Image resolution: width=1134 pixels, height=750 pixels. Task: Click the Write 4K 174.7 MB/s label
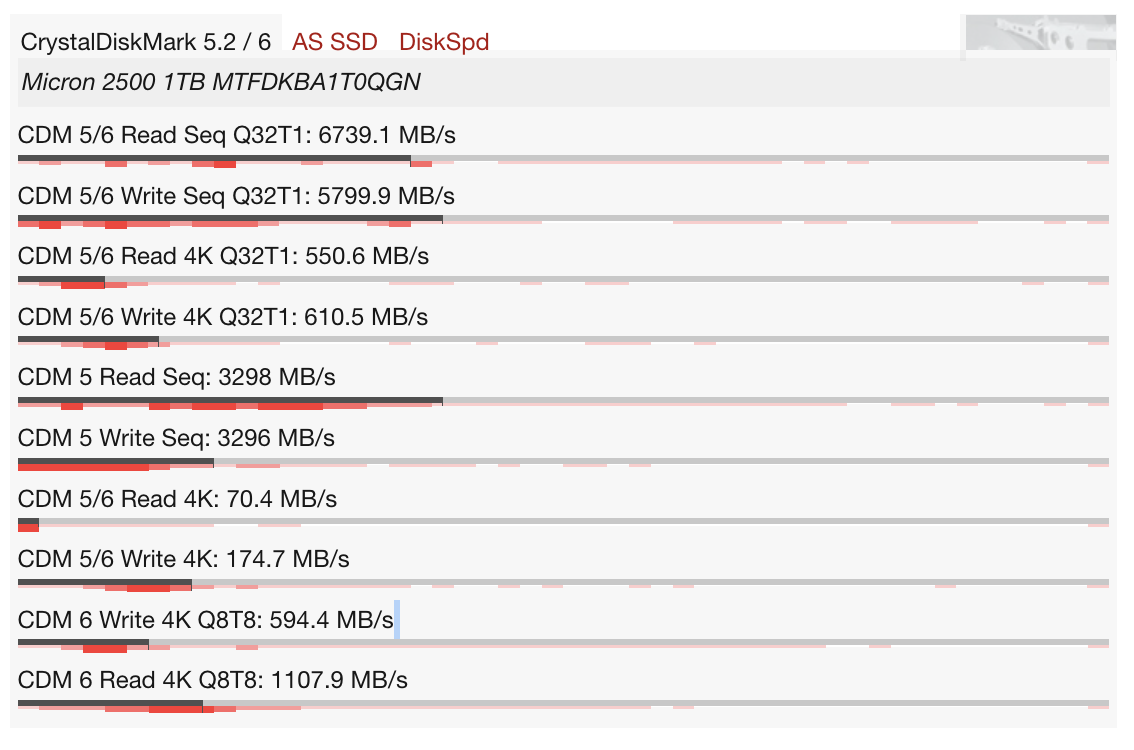[x=184, y=559]
